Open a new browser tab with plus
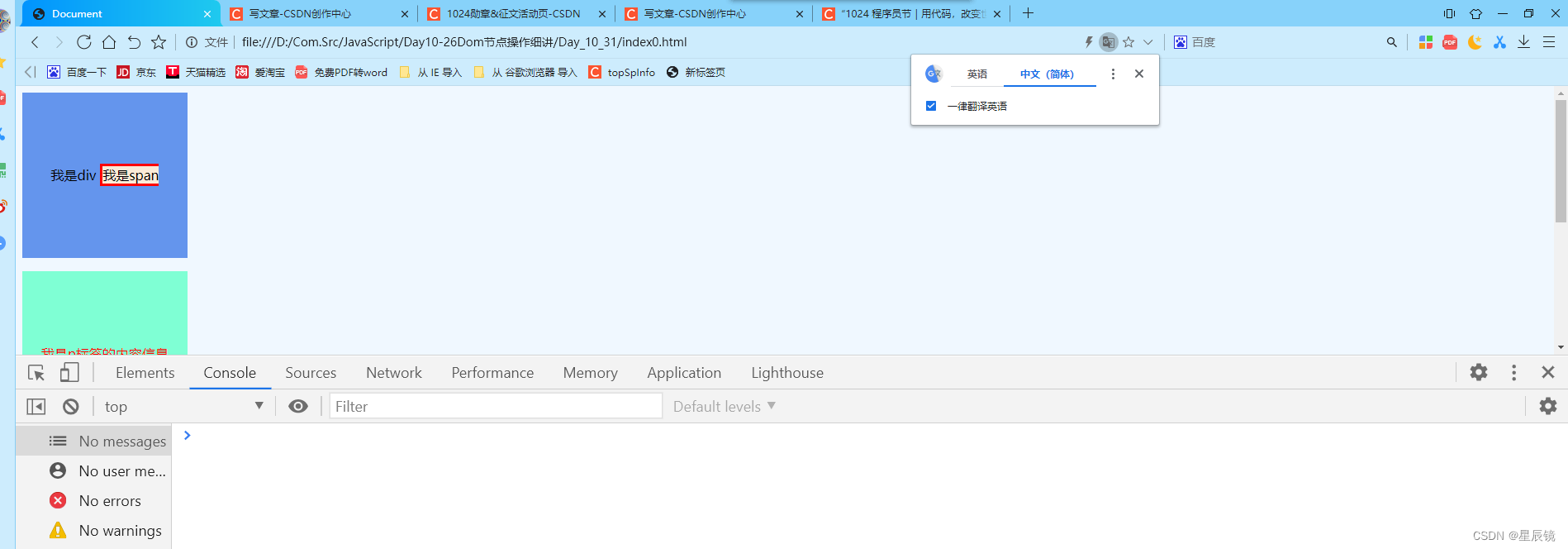Image resolution: width=1568 pixels, height=549 pixels. (1028, 13)
